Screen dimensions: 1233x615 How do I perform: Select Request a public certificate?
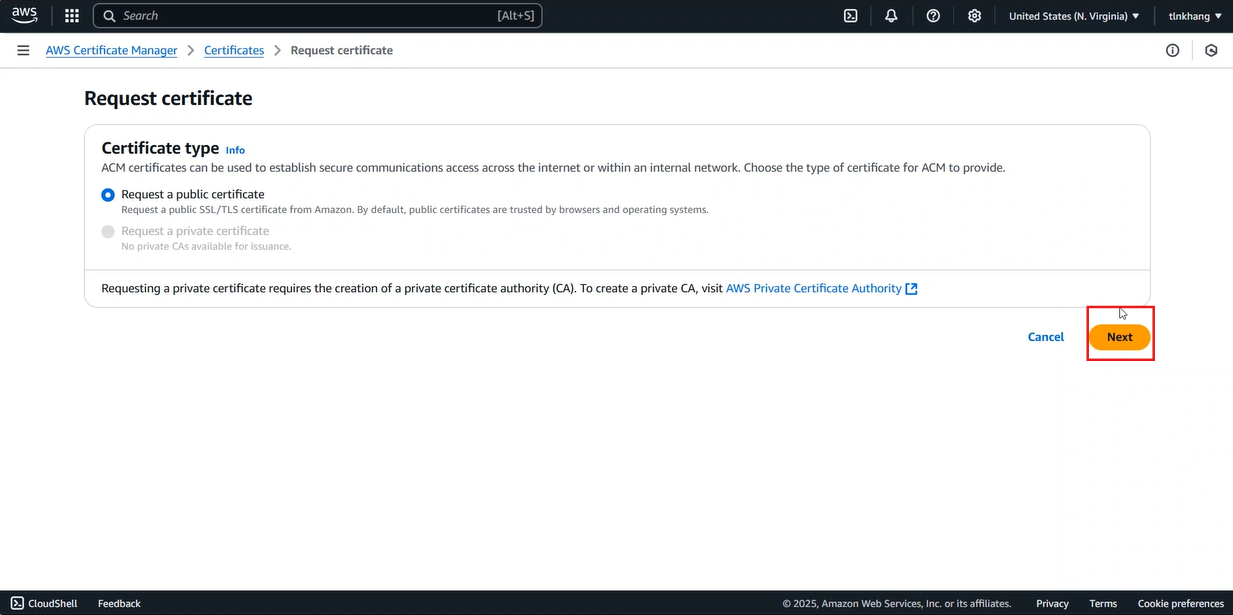tap(108, 195)
